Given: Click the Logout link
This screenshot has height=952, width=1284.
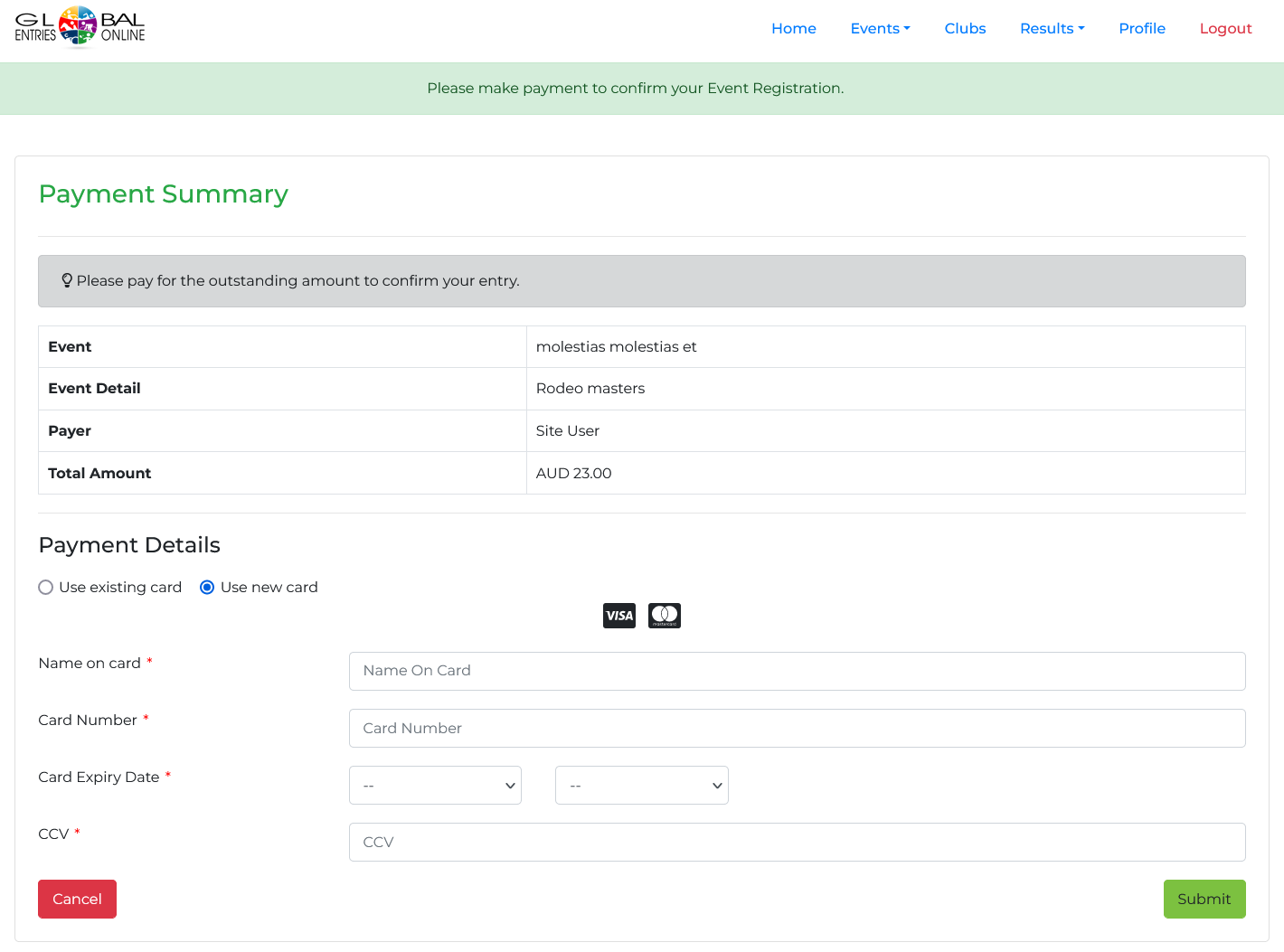Looking at the screenshot, I should tap(1225, 28).
